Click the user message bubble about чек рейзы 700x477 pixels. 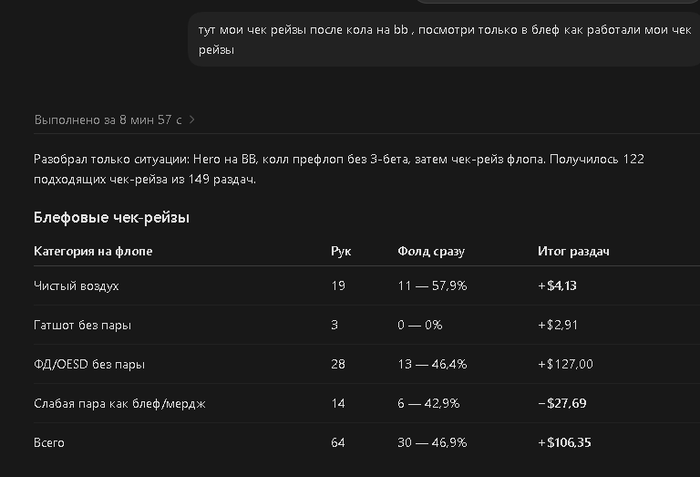pyautogui.click(x=444, y=39)
